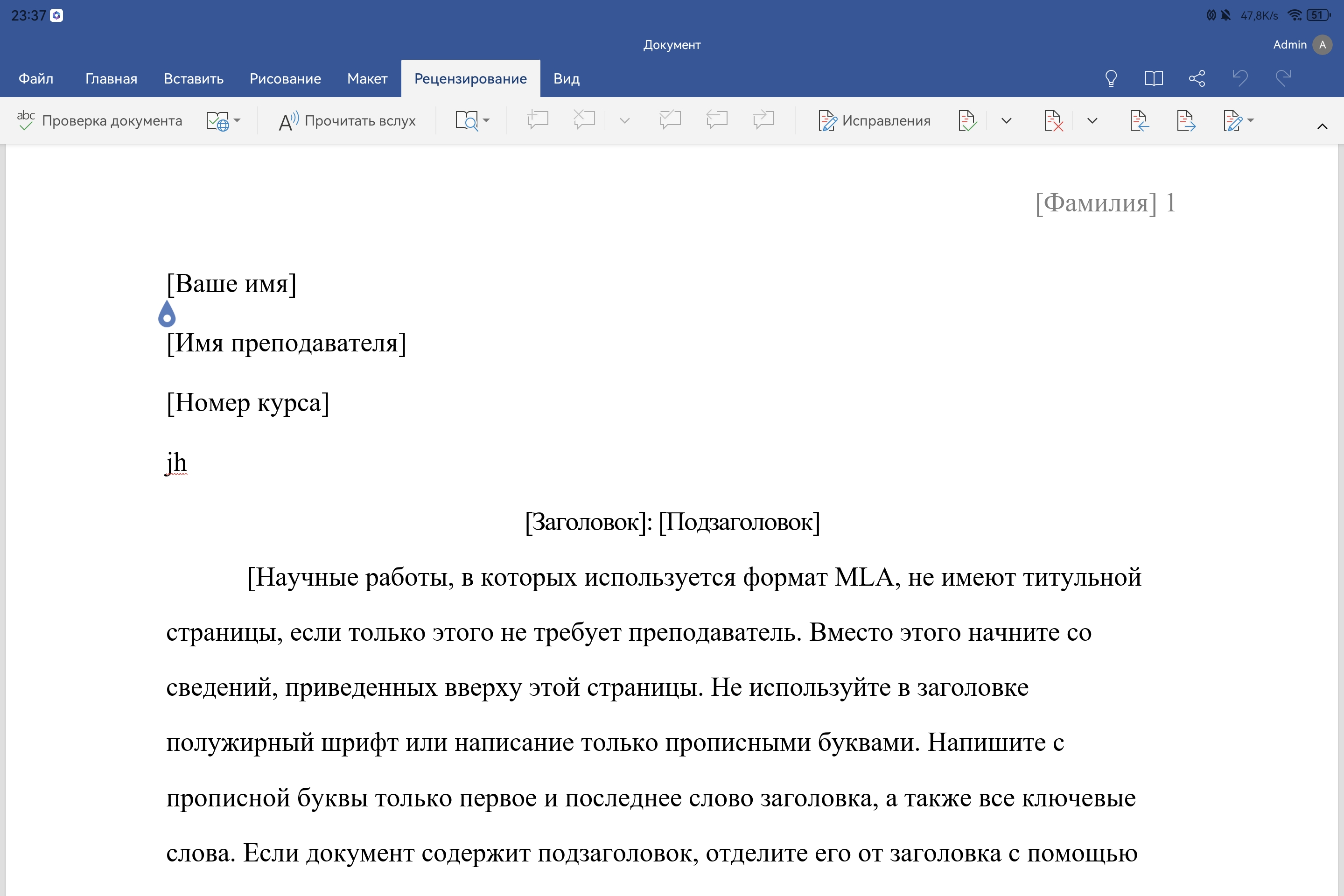Open the reading view book icon

[x=1154, y=78]
